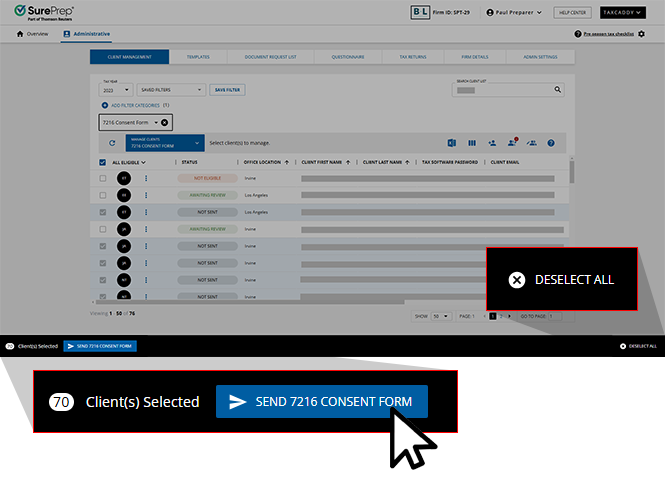The width and height of the screenshot is (665, 484).
Task: Click the blue help icon in client toolbar
Action: click(551, 143)
